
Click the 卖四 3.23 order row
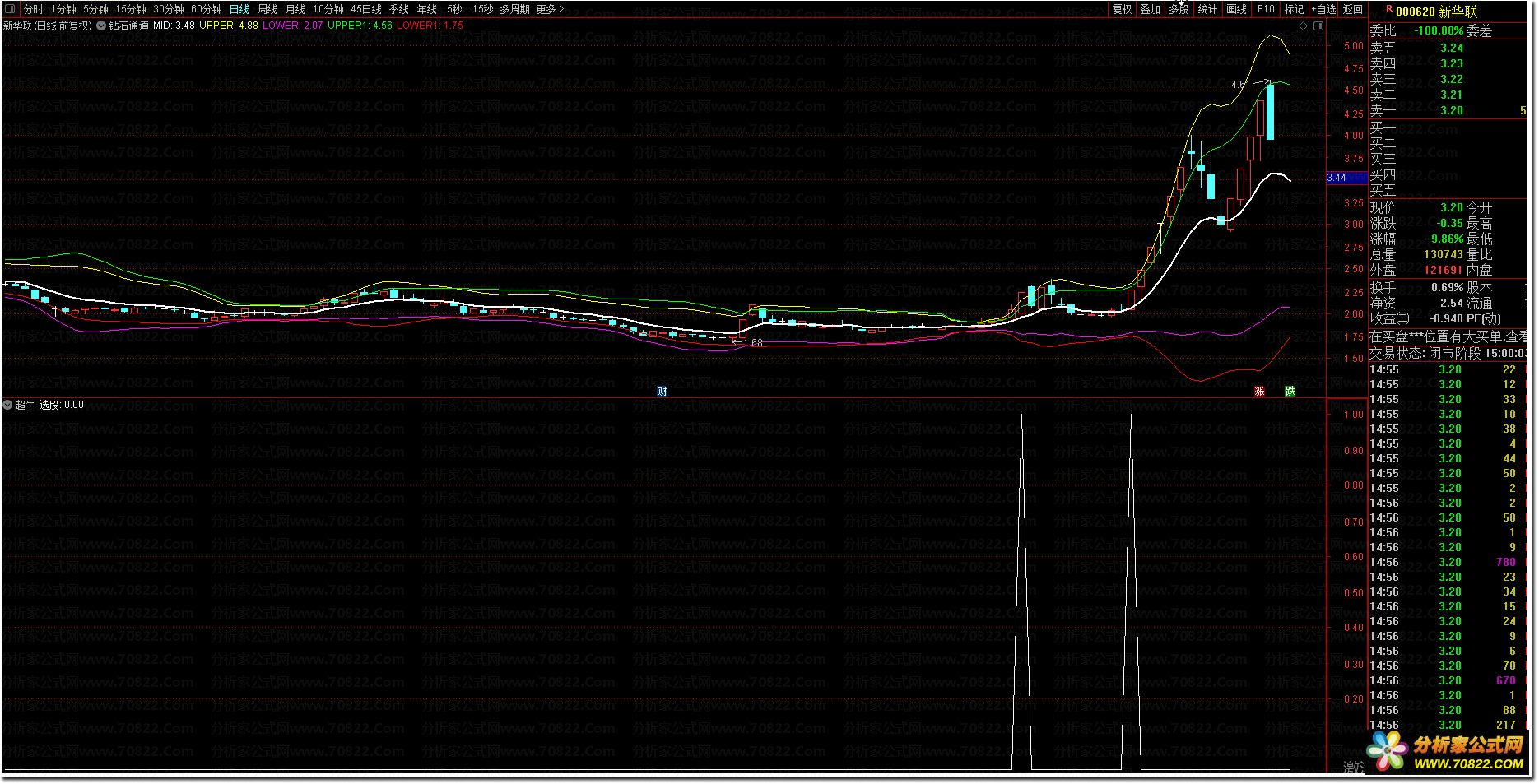click(x=1448, y=63)
